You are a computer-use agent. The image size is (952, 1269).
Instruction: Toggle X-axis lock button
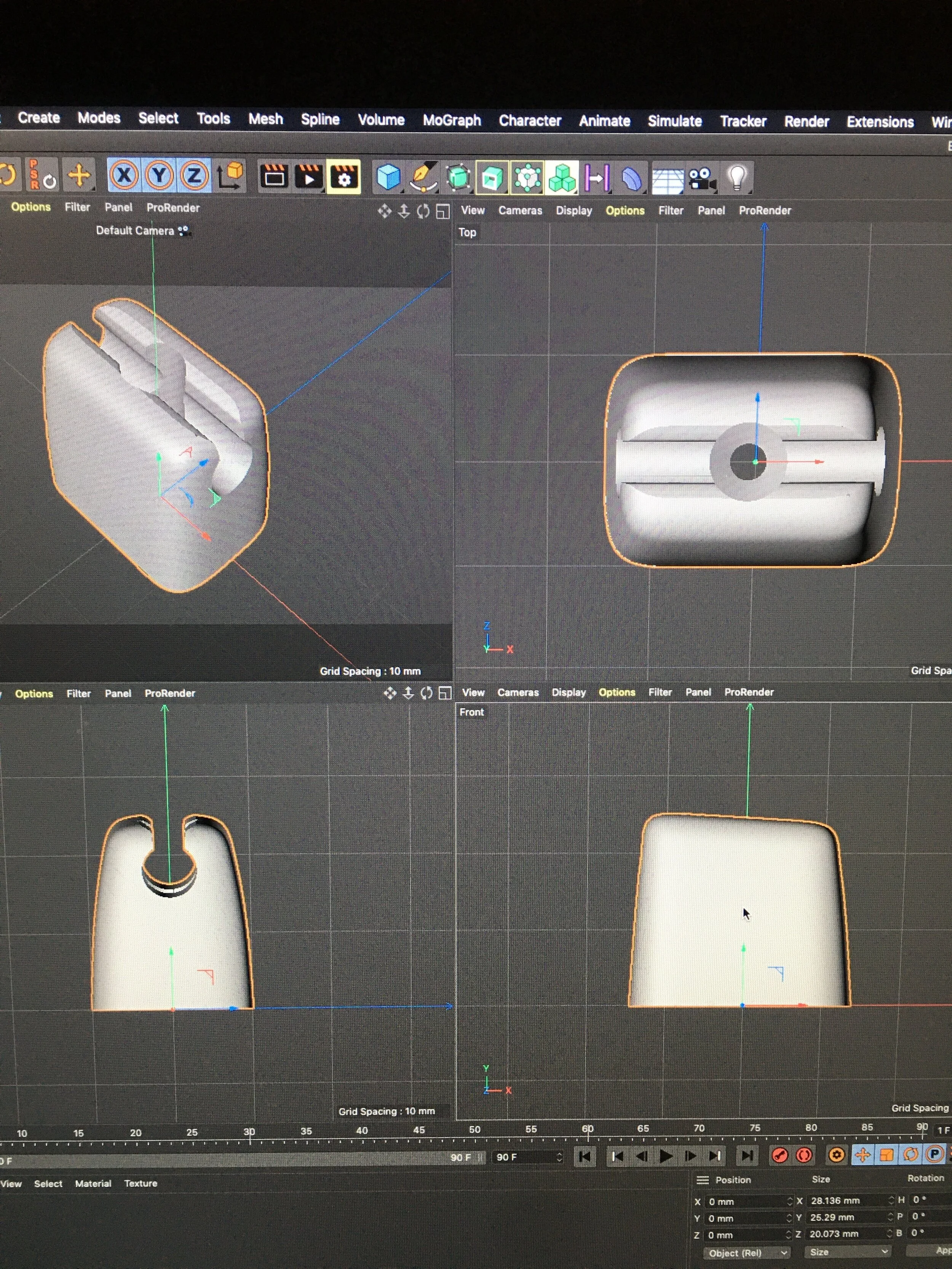pyautogui.click(x=124, y=176)
